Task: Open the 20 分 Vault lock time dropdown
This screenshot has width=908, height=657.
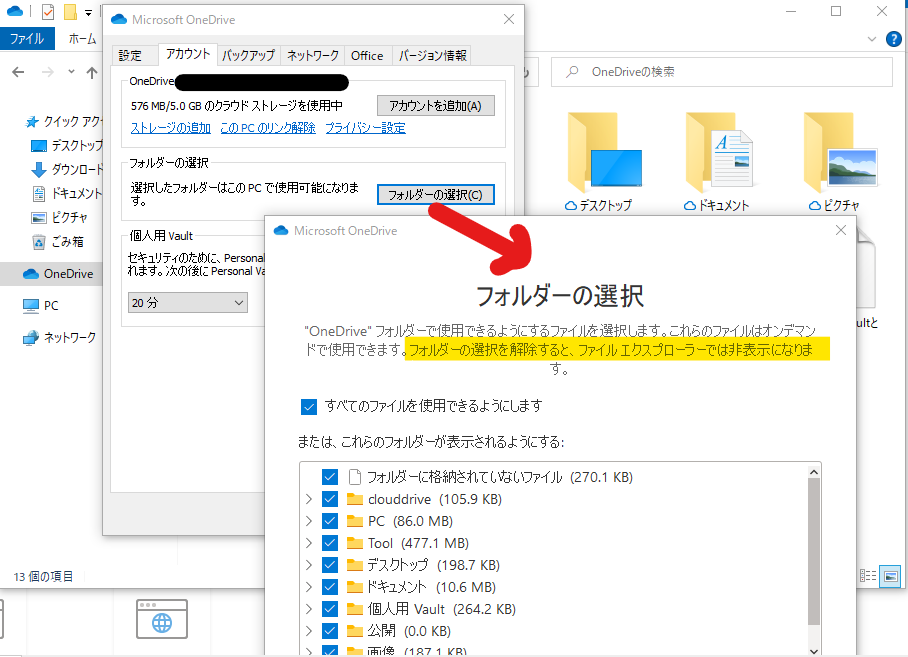Action: (188, 303)
